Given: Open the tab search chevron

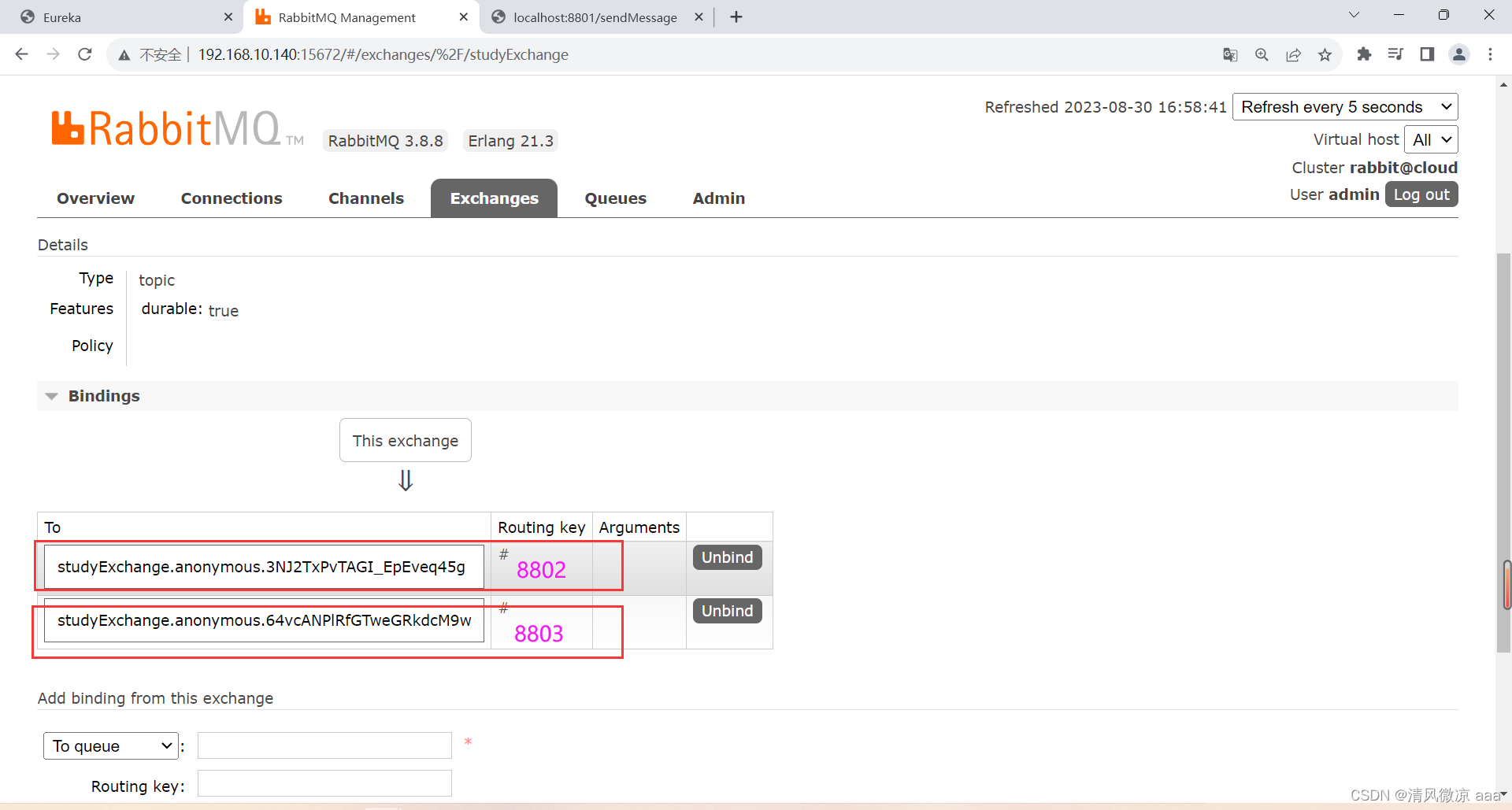Looking at the screenshot, I should (x=1354, y=15).
